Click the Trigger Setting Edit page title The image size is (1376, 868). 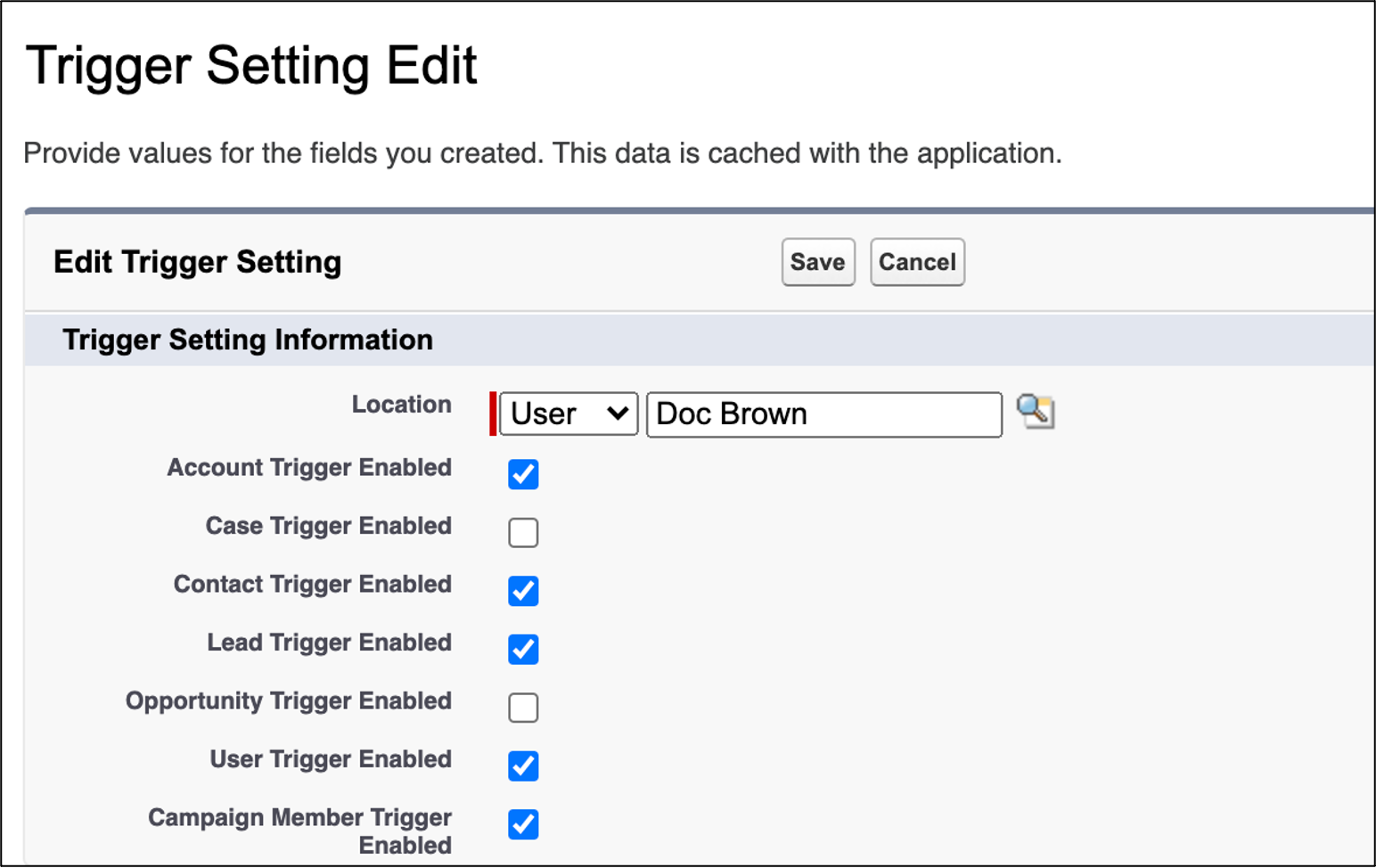(251, 66)
